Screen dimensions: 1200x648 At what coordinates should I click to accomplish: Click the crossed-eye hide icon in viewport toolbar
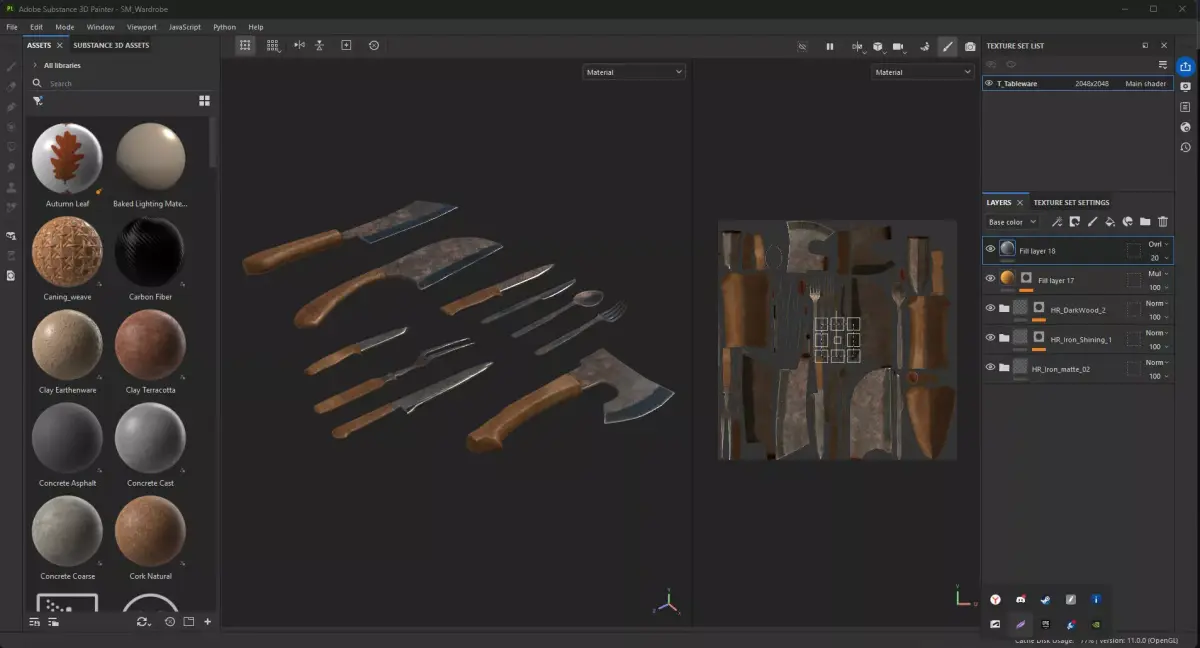[x=802, y=46]
